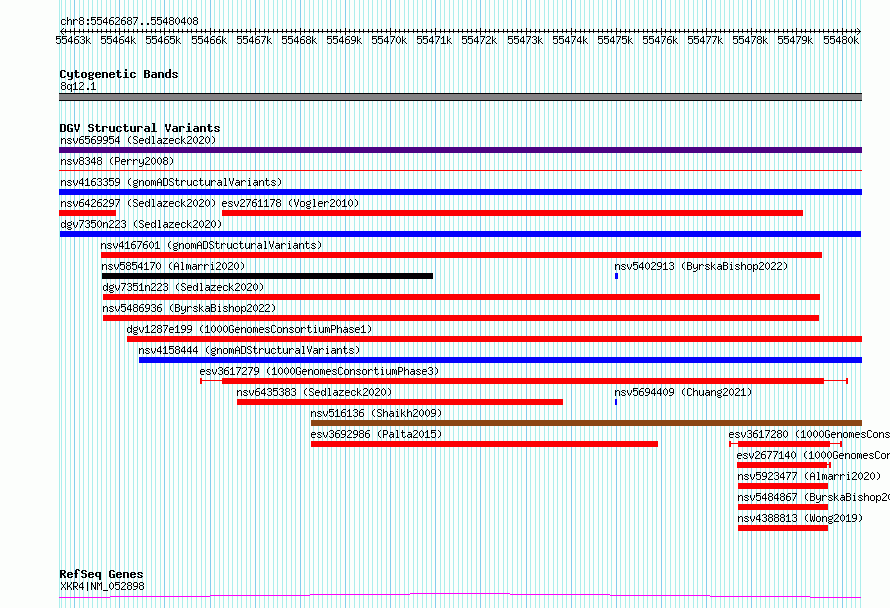Open esv3617280 1000Genomes label
The image size is (890, 608).
[x=809, y=434]
